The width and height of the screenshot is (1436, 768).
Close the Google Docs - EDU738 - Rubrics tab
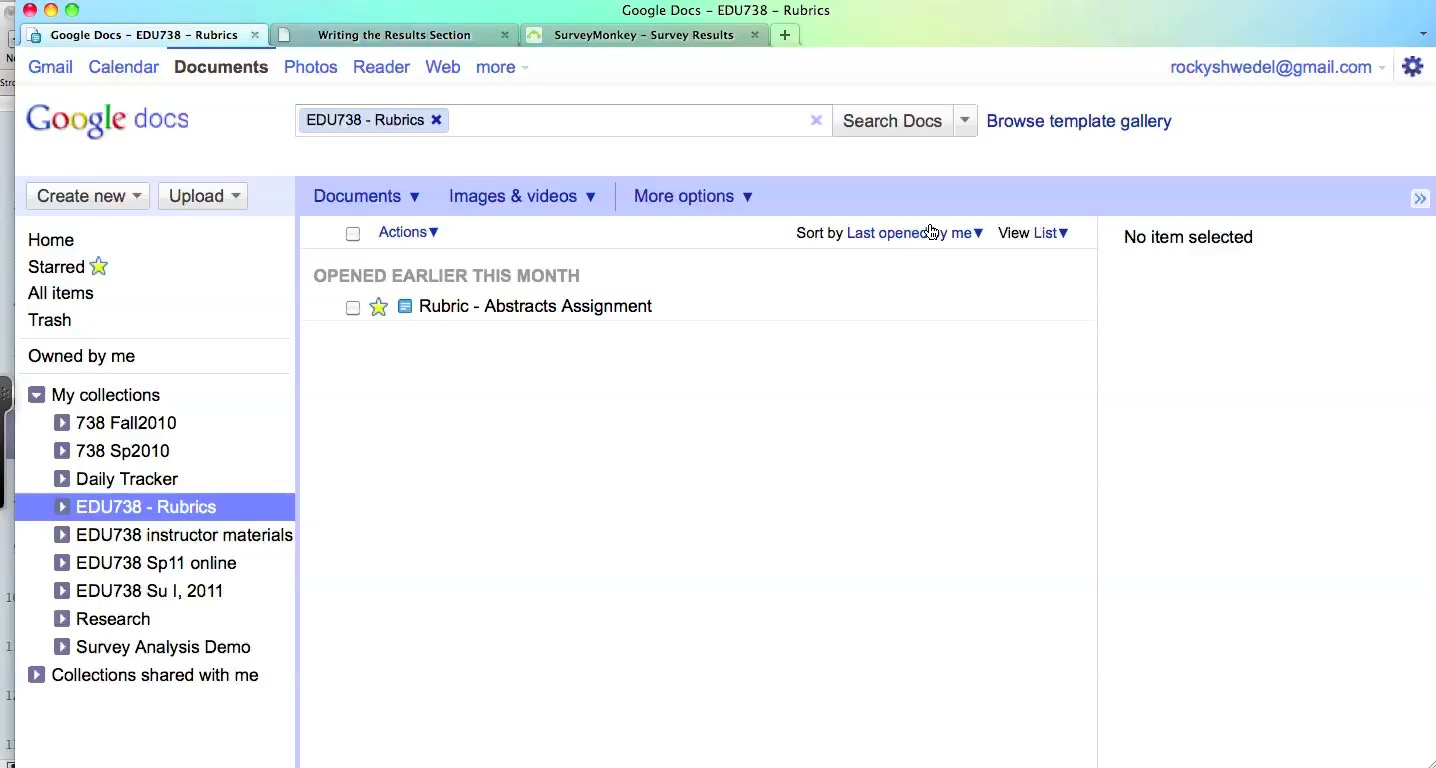coord(255,35)
